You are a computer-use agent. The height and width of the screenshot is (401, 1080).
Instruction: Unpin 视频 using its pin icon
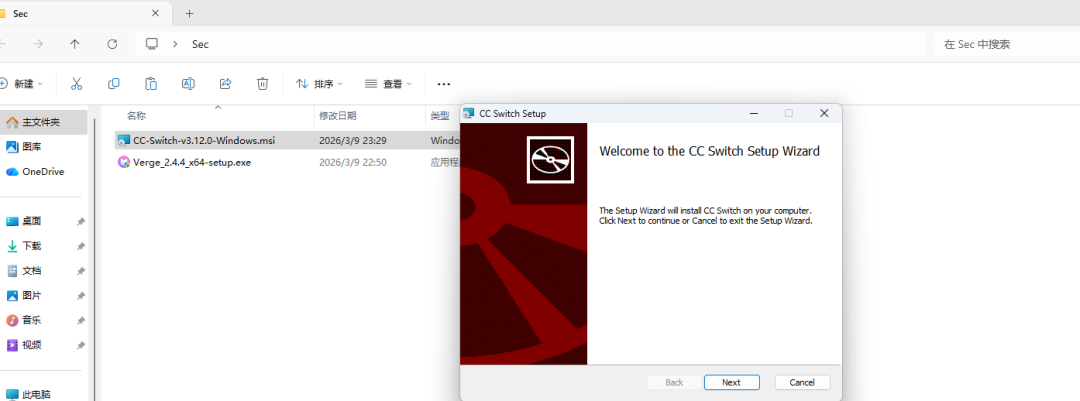(x=81, y=345)
